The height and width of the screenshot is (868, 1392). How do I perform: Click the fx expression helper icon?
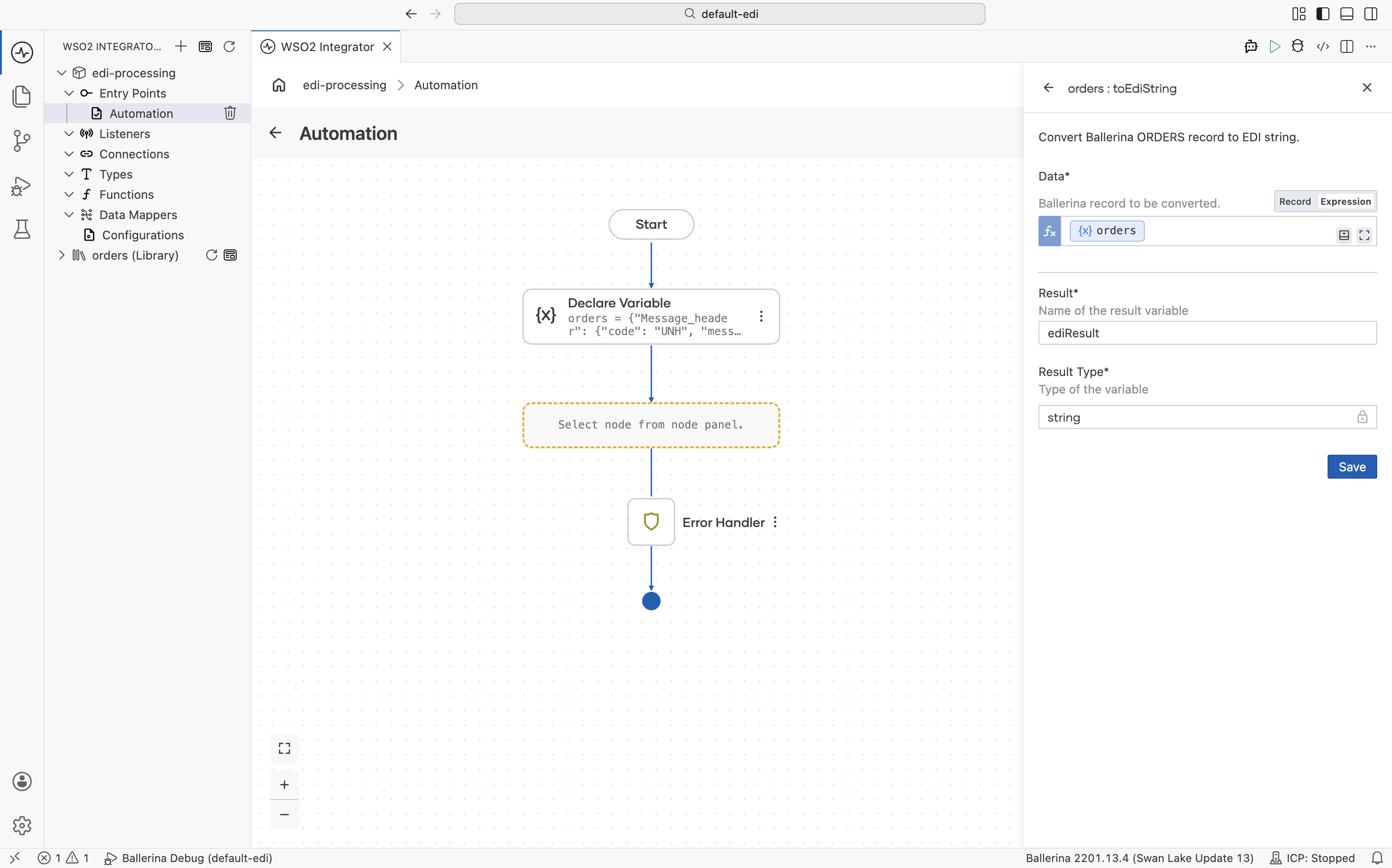[1050, 231]
